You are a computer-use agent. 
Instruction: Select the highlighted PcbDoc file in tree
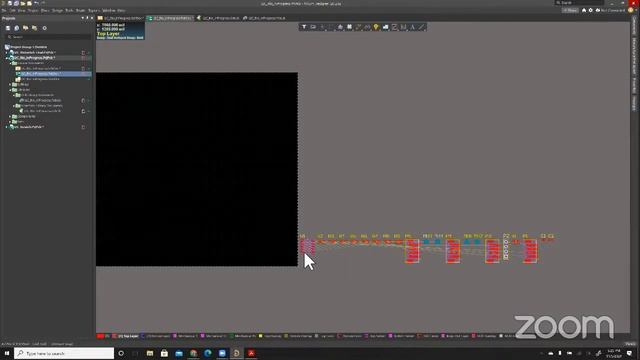tap(53, 74)
